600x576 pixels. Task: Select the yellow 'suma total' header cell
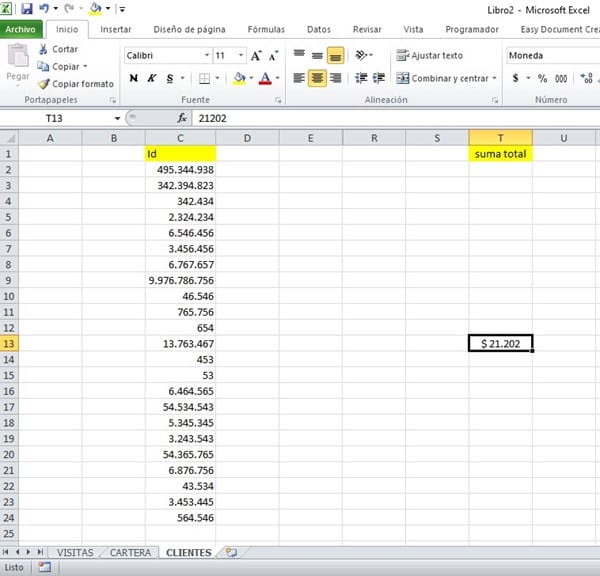coord(500,154)
